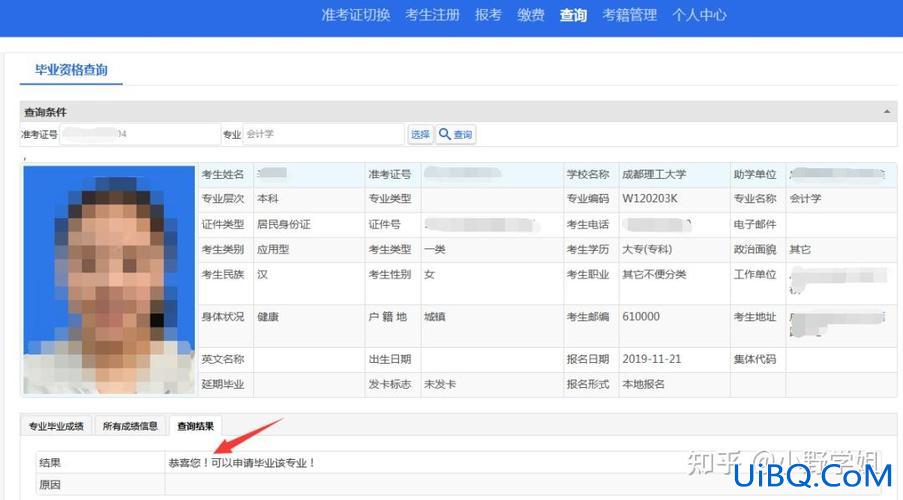Image resolution: width=903 pixels, height=500 pixels.
Task: Open 个人中心 in the top bar
Action: pyautogui.click(x=699, y=15)
